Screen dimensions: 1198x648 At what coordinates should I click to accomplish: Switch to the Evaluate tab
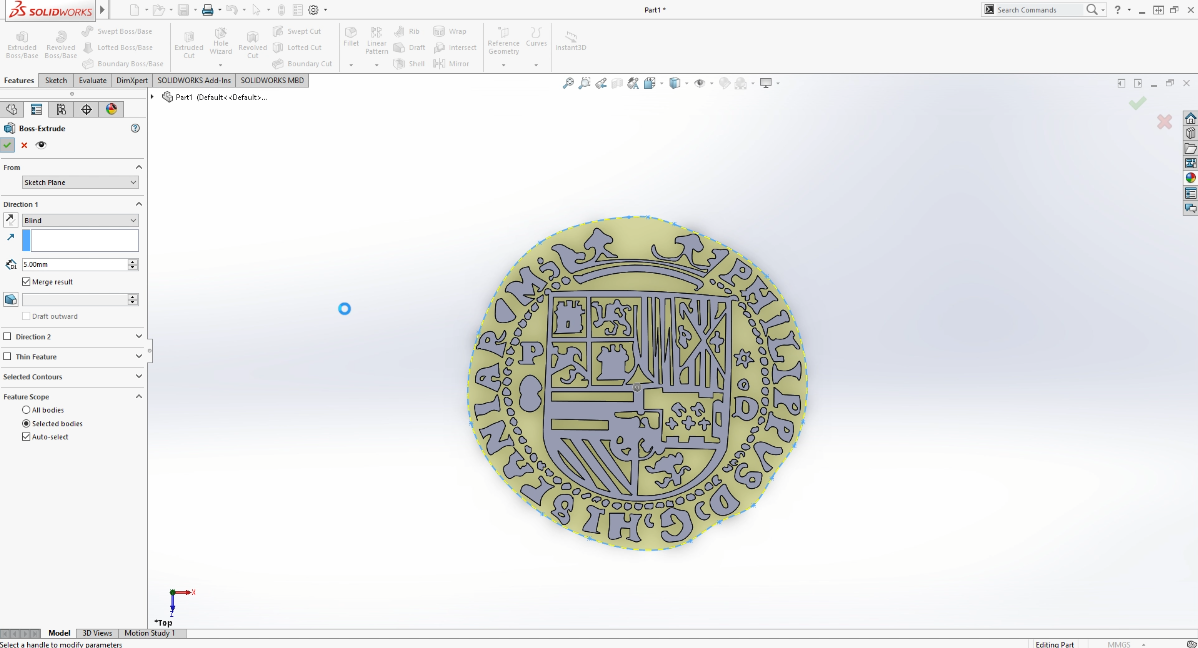tap(92, 80)
